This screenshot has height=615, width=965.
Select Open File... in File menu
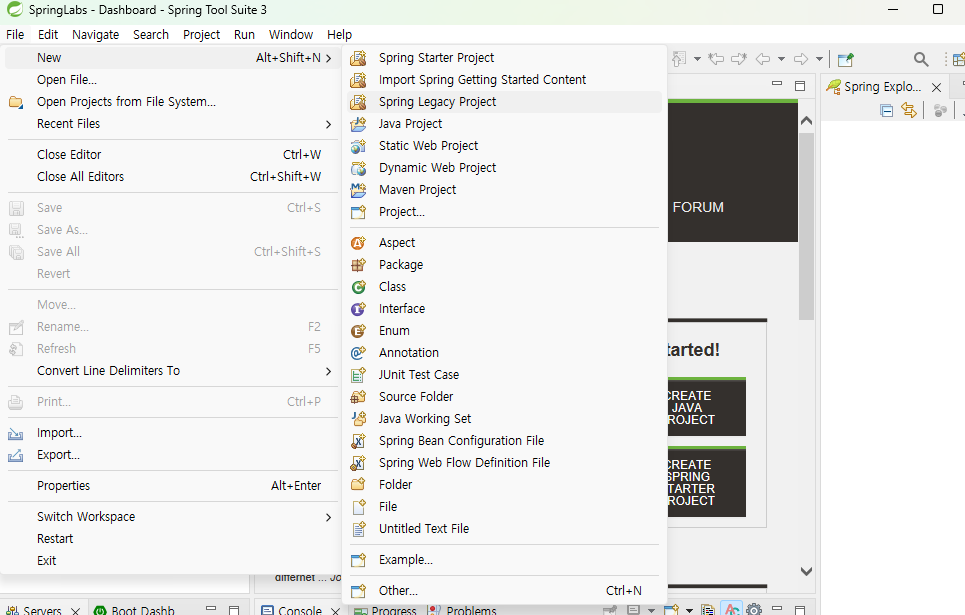(172, 80)
